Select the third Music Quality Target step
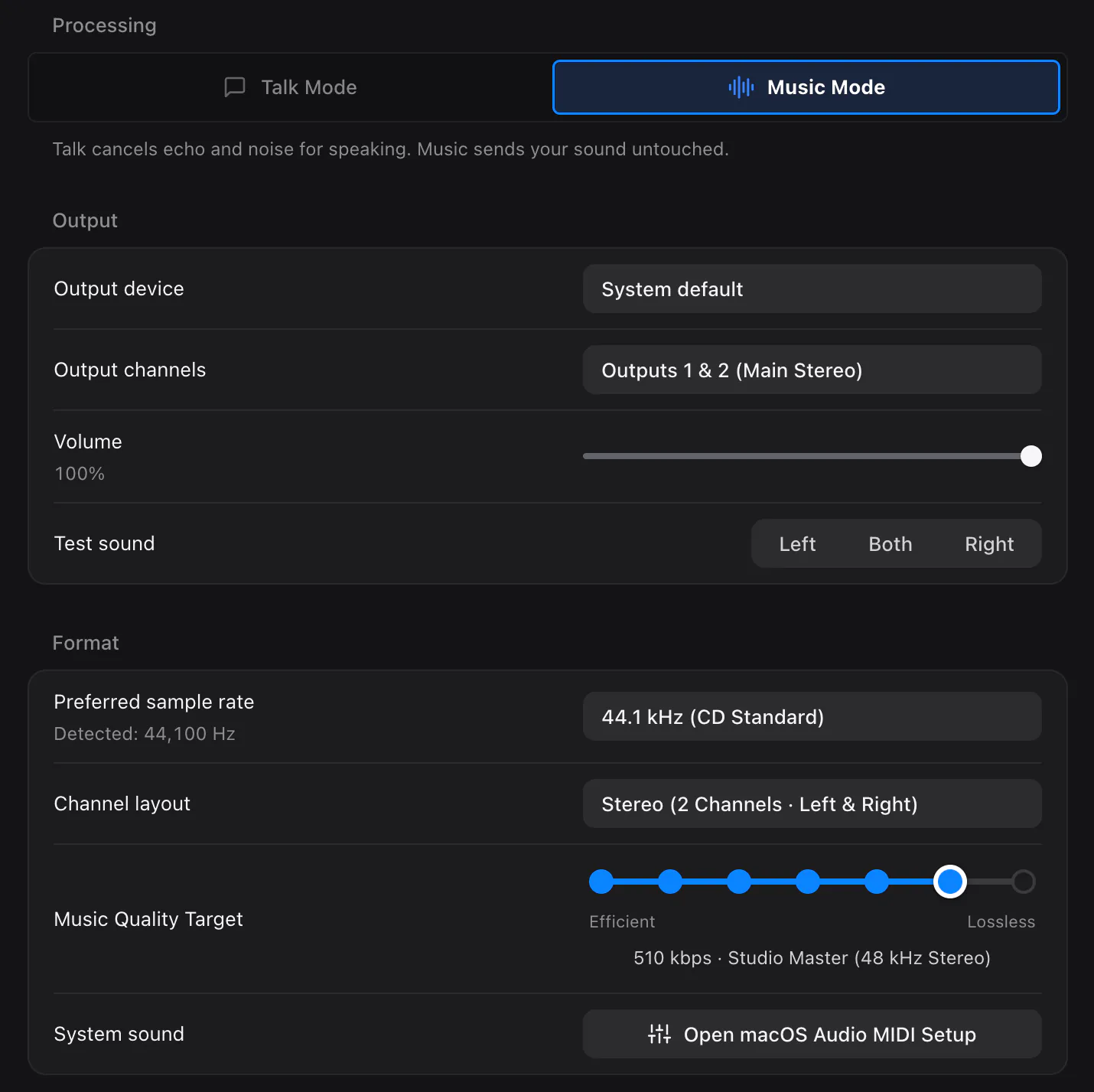The height and width of the screenshot is (1092, 1094). (x=739, y=882)
